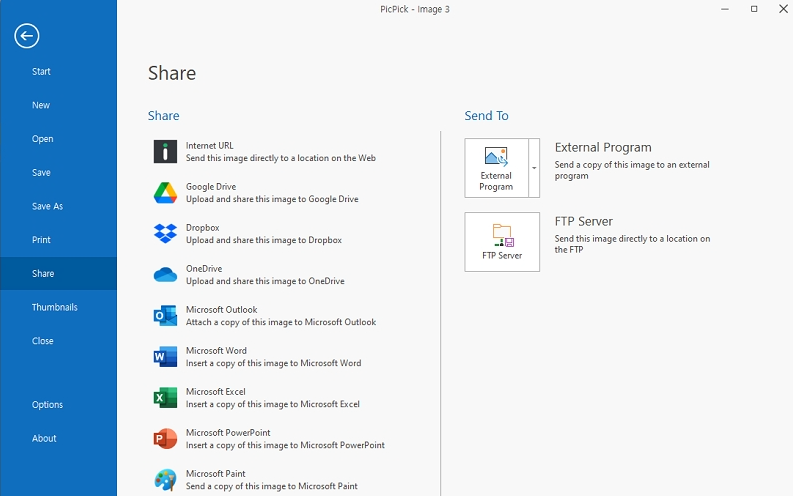Select Print in the sidebar
Image resolution: width=793 pixels, height=496 pixels.
[41, 240]
